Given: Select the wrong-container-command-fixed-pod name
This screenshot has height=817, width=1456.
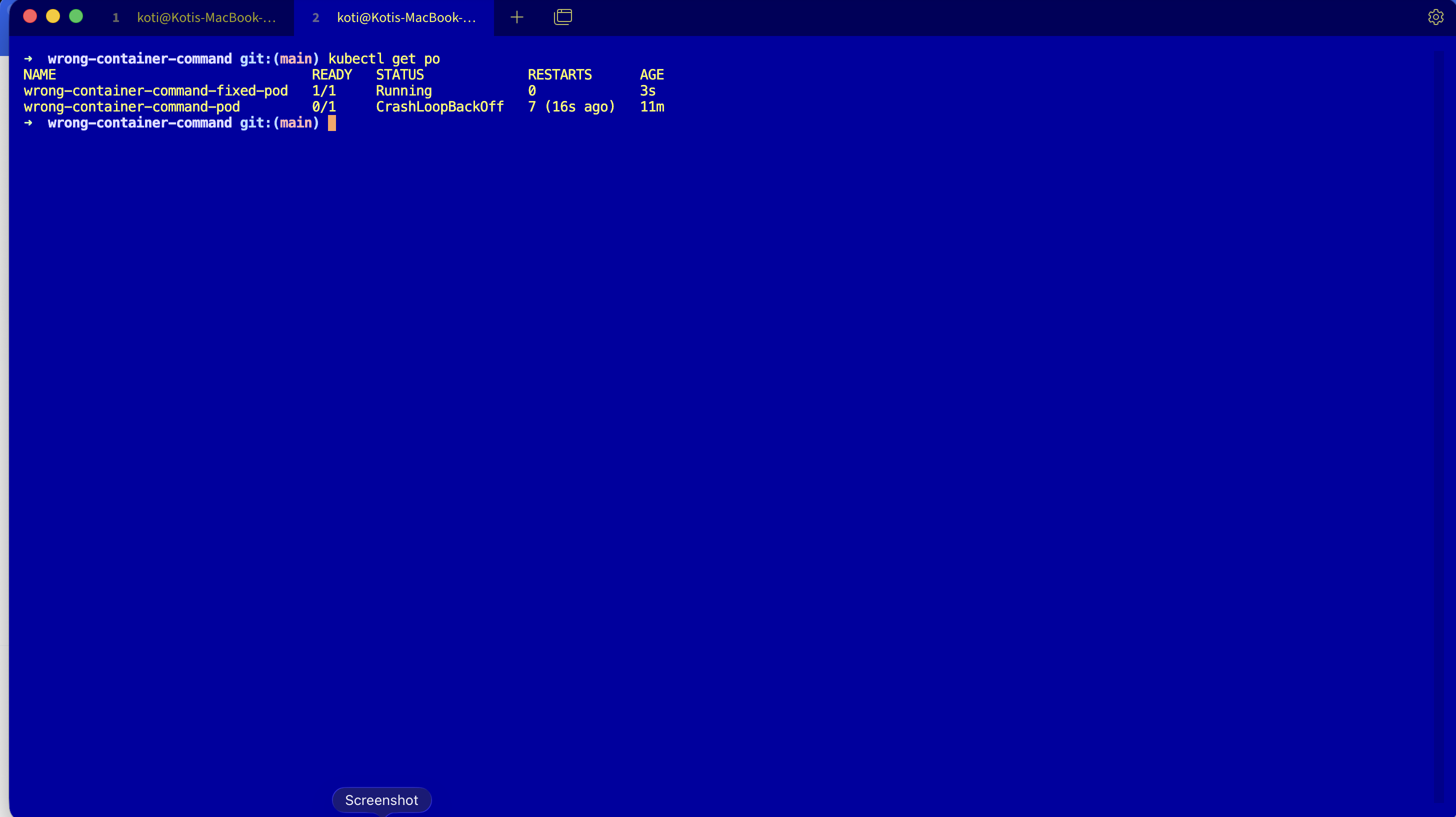Looking at the screenshot, I should pos(155,90).
